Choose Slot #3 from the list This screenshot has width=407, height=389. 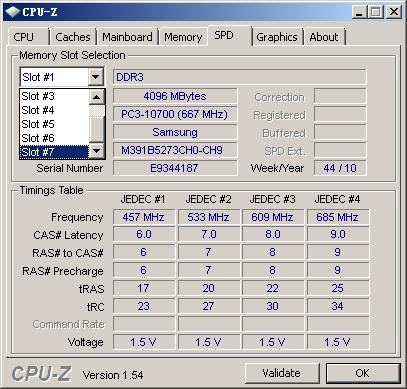[x=54, y=96]
